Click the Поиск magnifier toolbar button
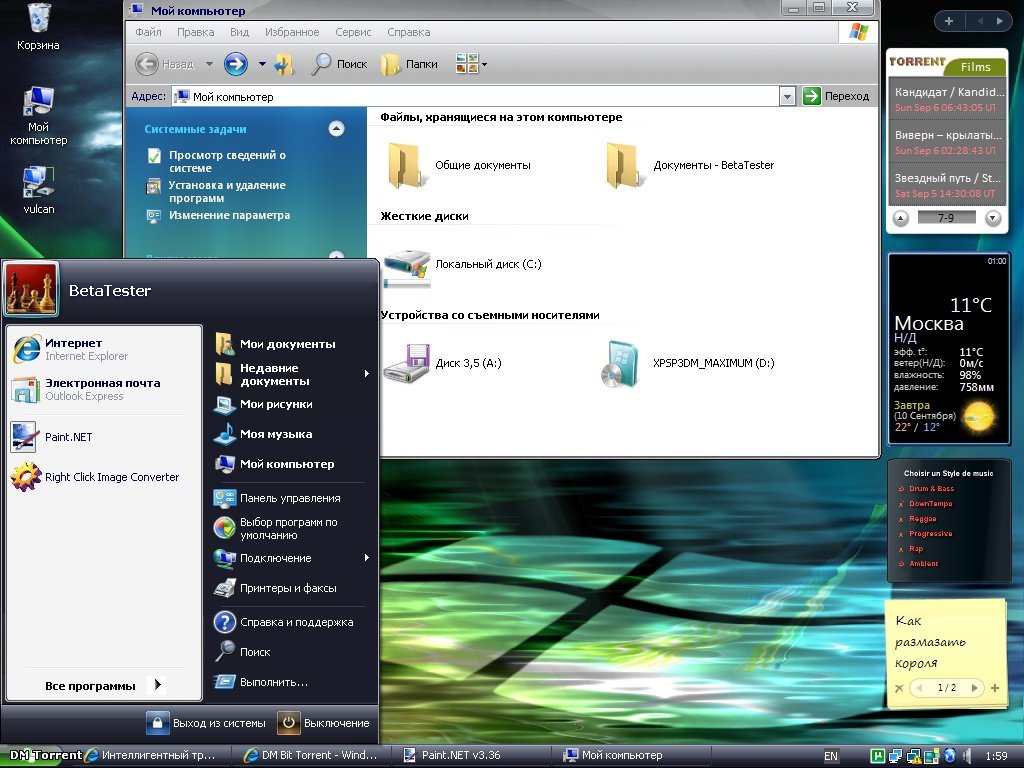 (x=339, y=64)
